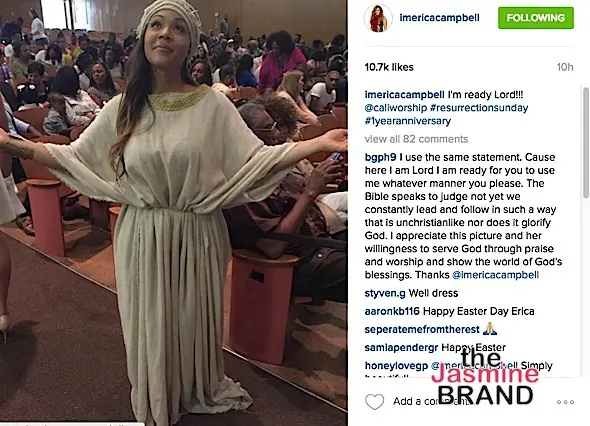This screenshot has width=590, height=426.
Task: Open the three-dot more options menu
Action: [x=565, y=402]
